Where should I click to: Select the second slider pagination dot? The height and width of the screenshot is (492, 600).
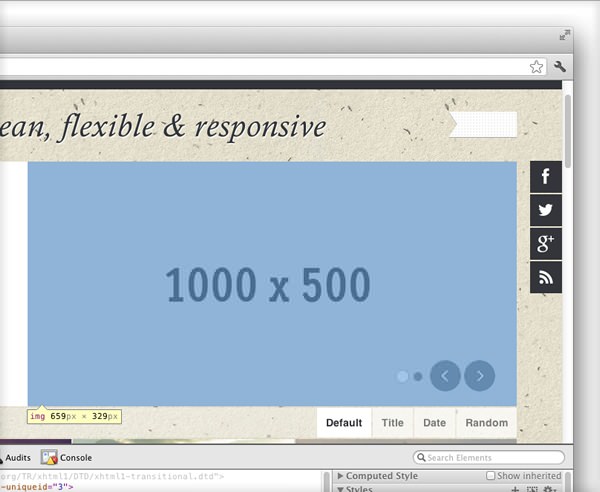418,377
